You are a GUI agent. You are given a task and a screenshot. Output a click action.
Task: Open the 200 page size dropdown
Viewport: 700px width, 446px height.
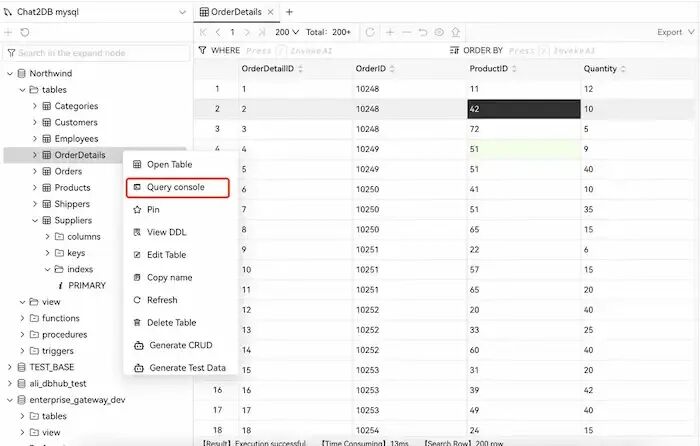tap(287, 32)
